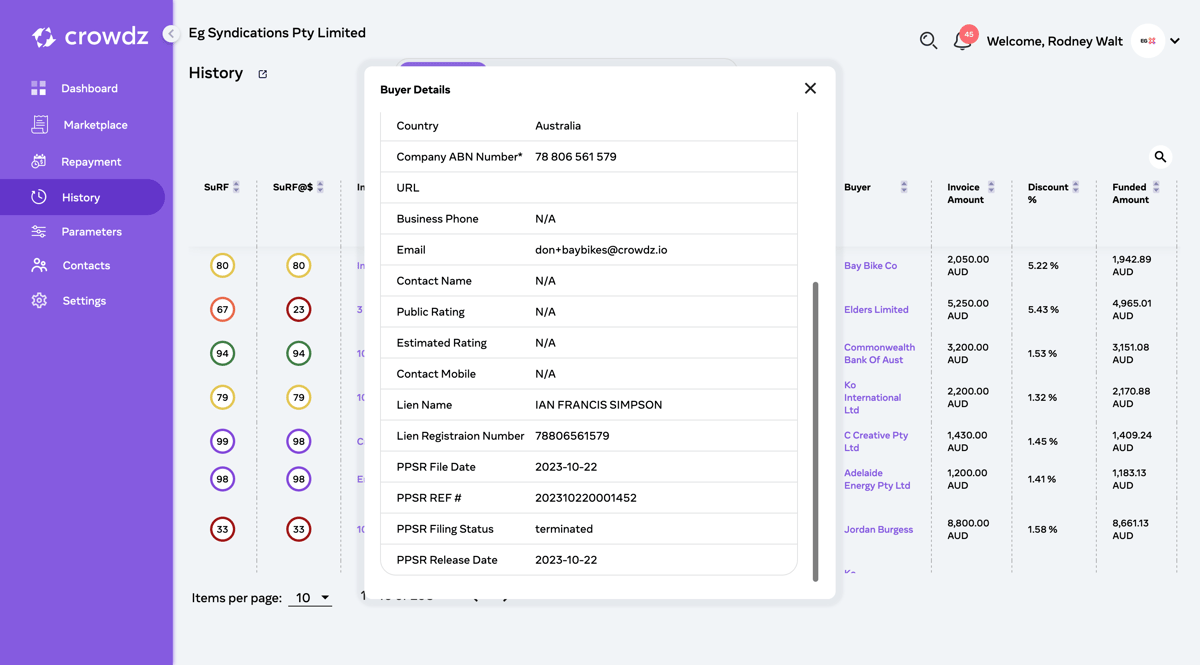Select email don+baybikes@crowdz.io
Screen dimensions: 1200x665
pos(601,250)
